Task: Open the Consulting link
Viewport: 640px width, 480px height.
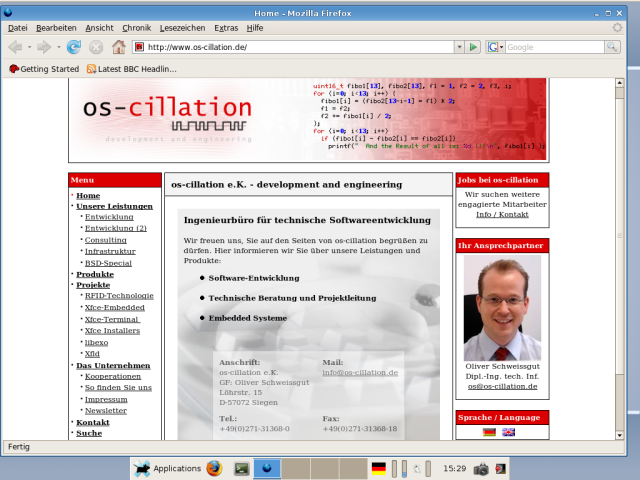Action: click(x=105, y=240)
